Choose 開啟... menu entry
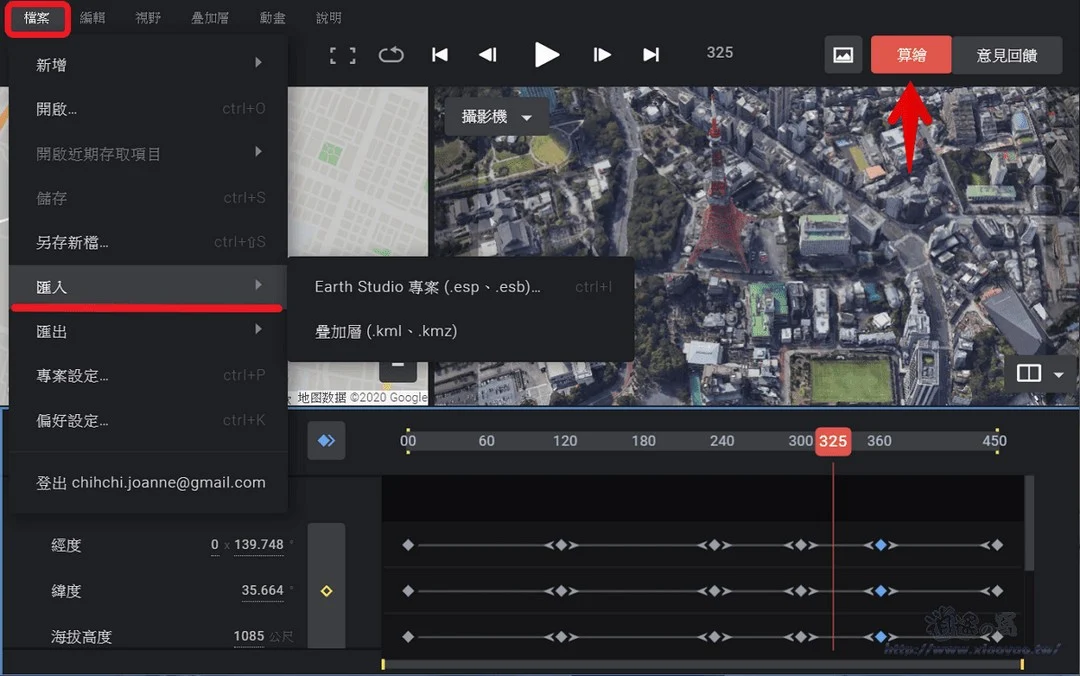Screen dimensions: 1080x676 pos(148,109)
